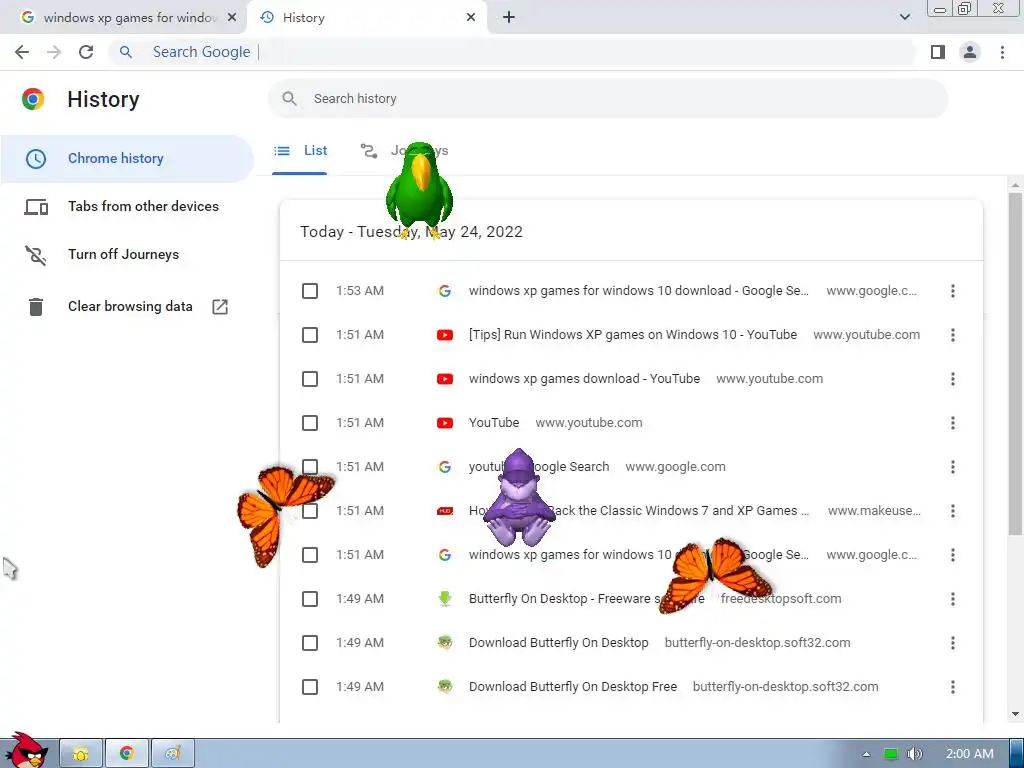
Task: Click the history page vertical scrollbar
Action: (1015, 362)
